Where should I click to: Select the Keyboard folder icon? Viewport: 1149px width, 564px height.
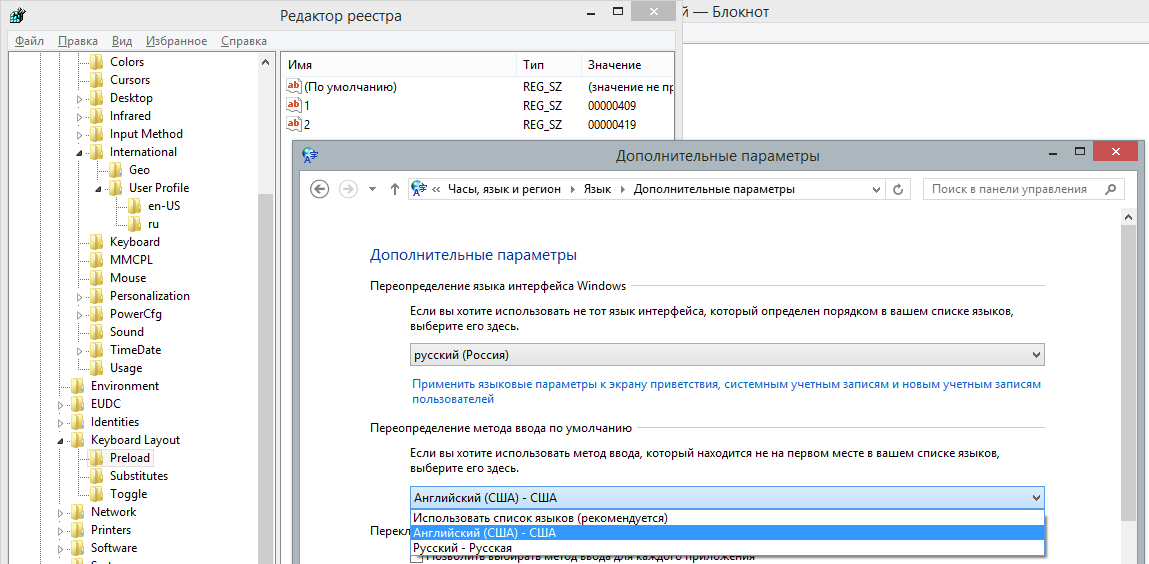(x=97, y=242)
